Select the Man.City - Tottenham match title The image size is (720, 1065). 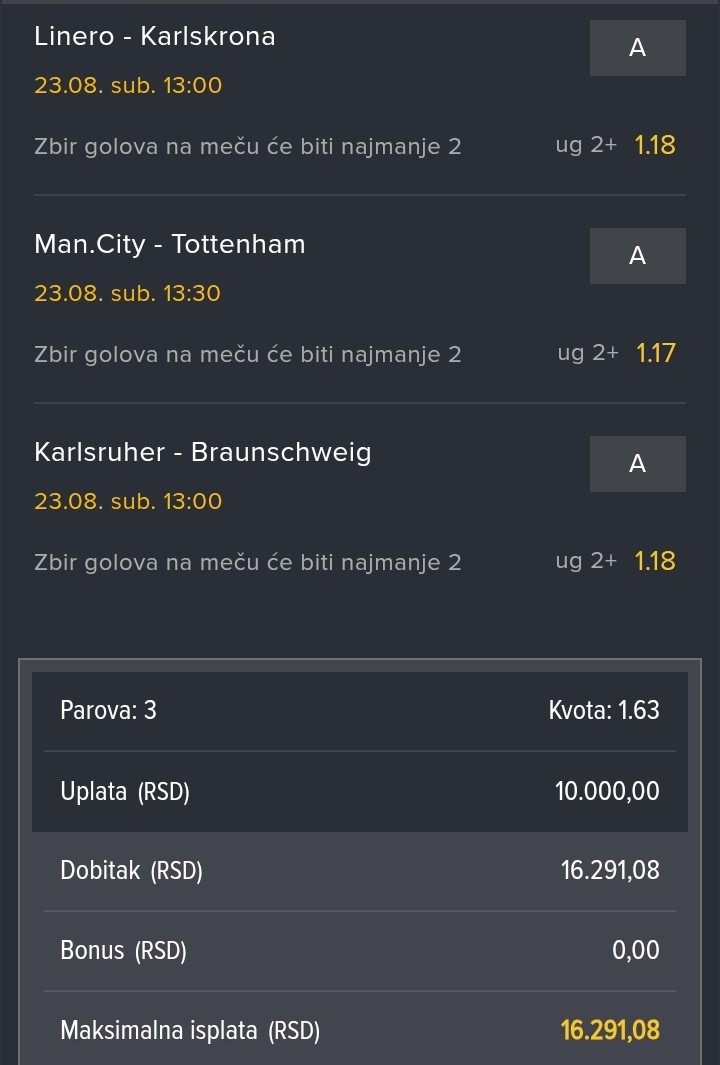point(170,245)
